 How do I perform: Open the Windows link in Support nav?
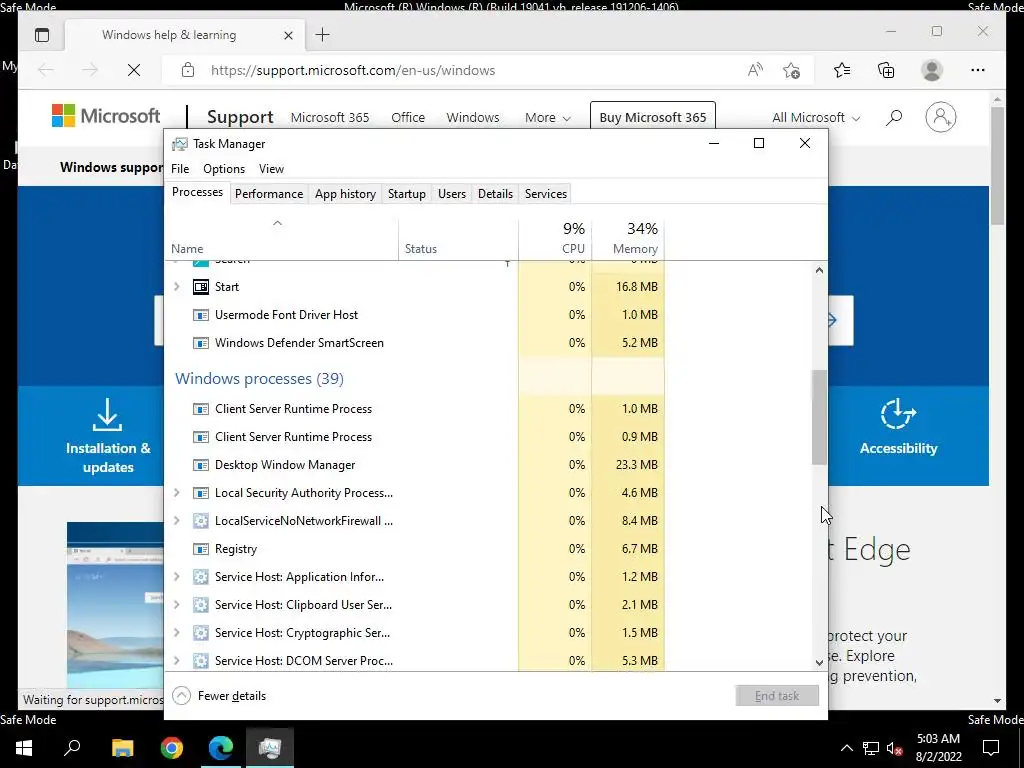point(473,118)
